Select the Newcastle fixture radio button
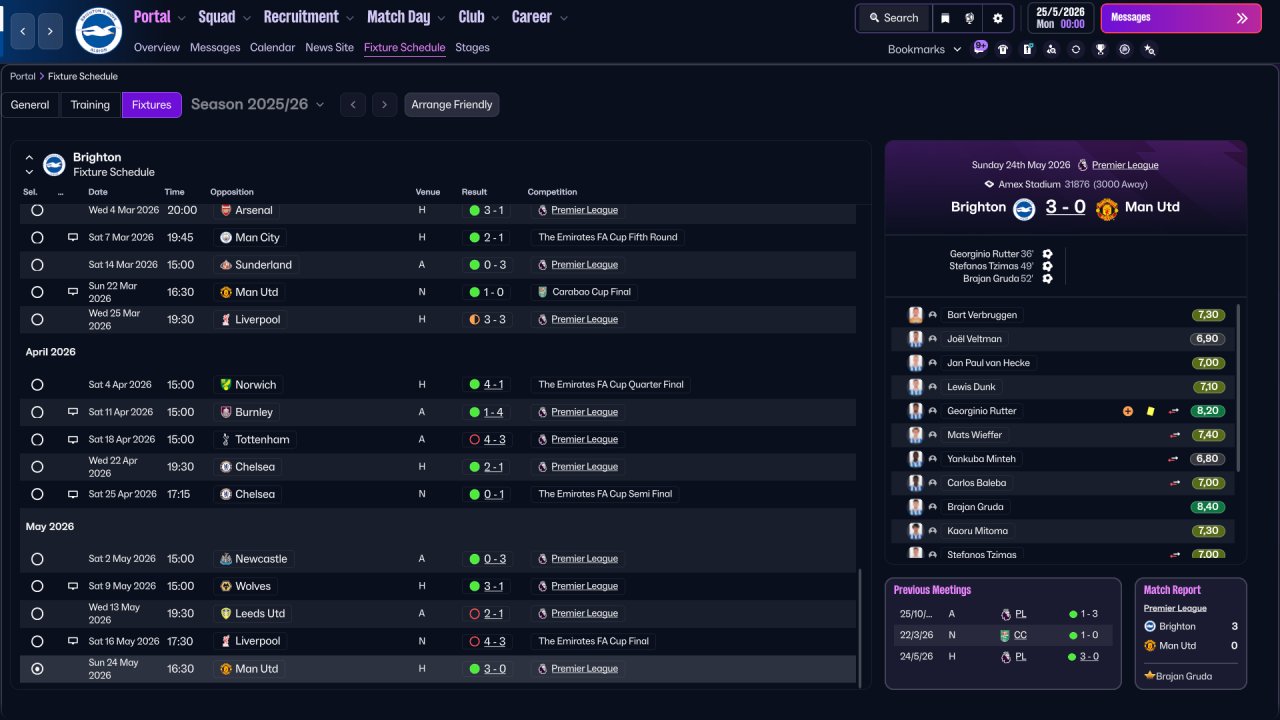 click(37, 559)
